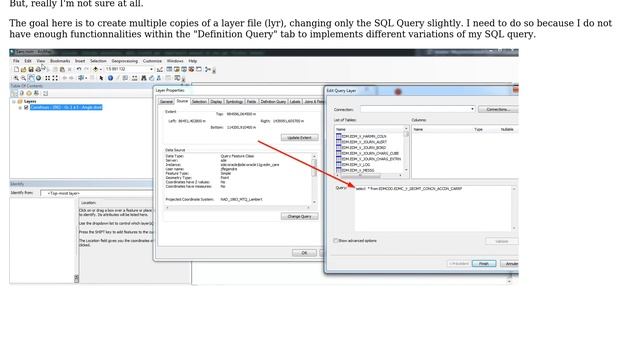
Task: Open the Connection dropdown in Edit Query Layer
Action: click(472, 109)
